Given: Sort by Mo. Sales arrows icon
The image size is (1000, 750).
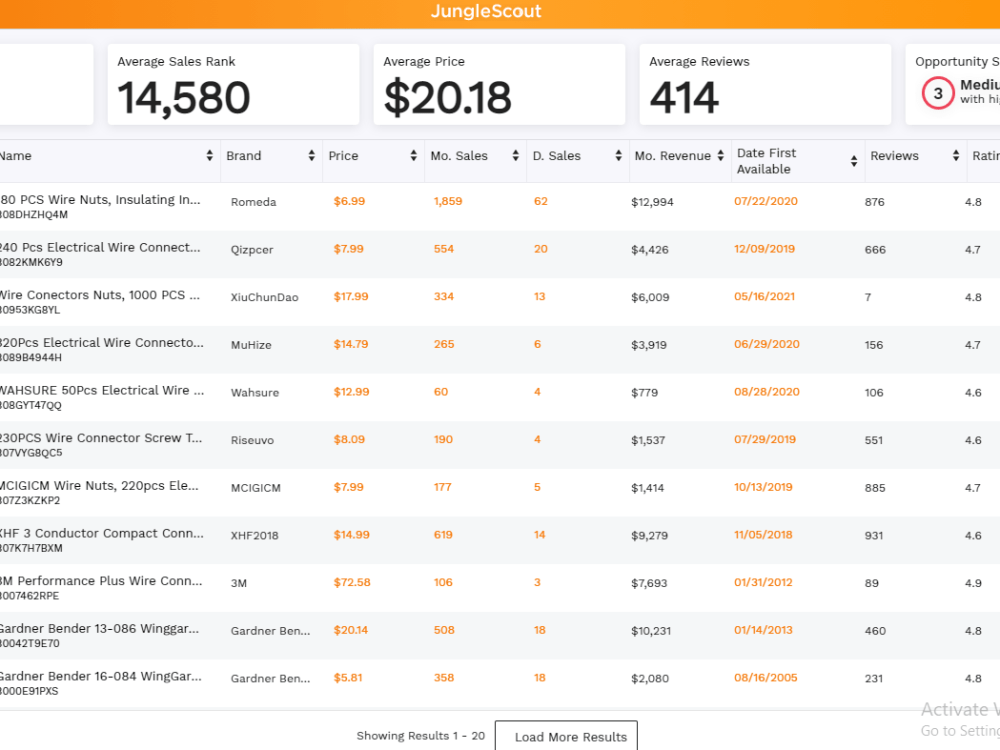Looking at the screenshot, I should [x=515, y=156].
